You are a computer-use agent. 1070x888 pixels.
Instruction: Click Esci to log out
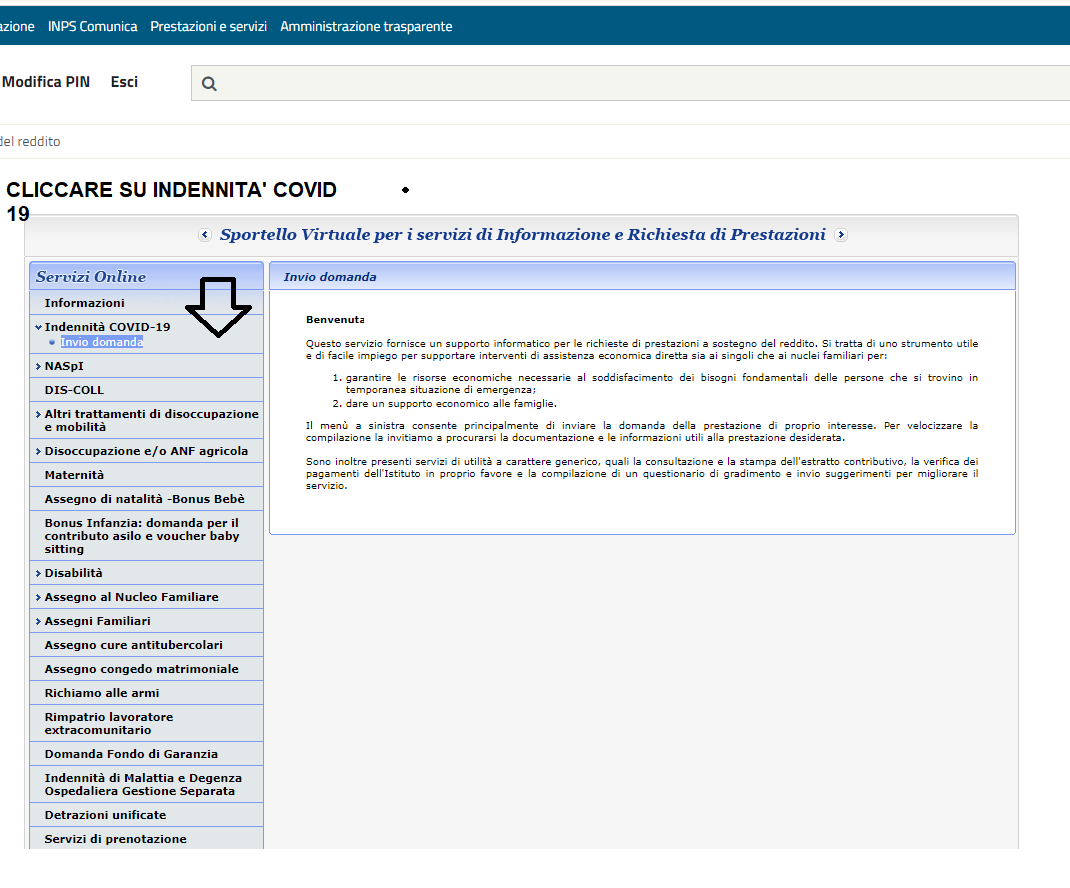(124, 82)
